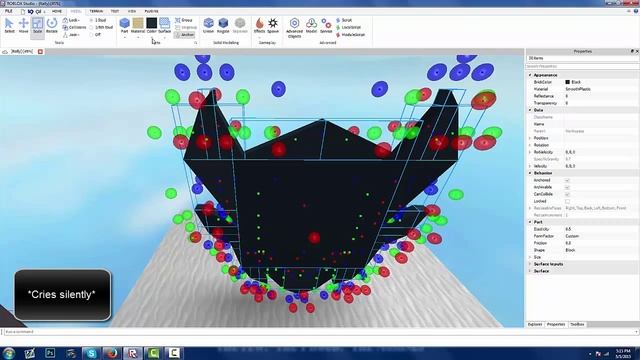Toggle the Anchor button
This screenshot has height=360, width=640.
pos(184,35)
